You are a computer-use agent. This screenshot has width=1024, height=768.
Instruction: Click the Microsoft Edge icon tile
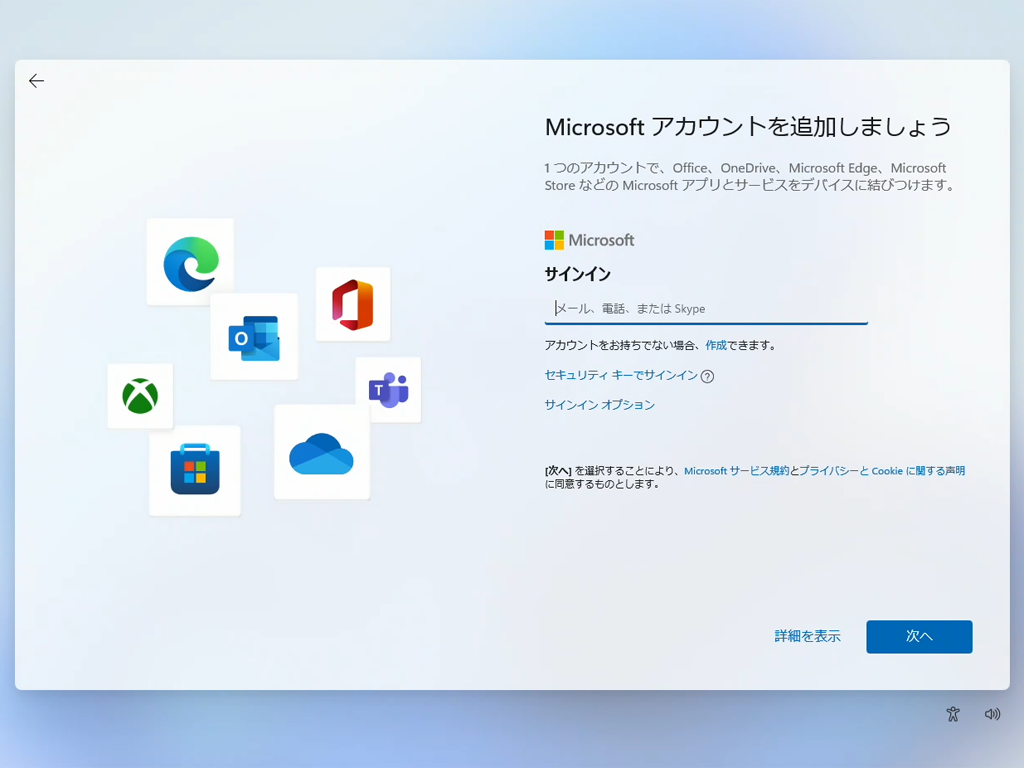click(190, 262)
